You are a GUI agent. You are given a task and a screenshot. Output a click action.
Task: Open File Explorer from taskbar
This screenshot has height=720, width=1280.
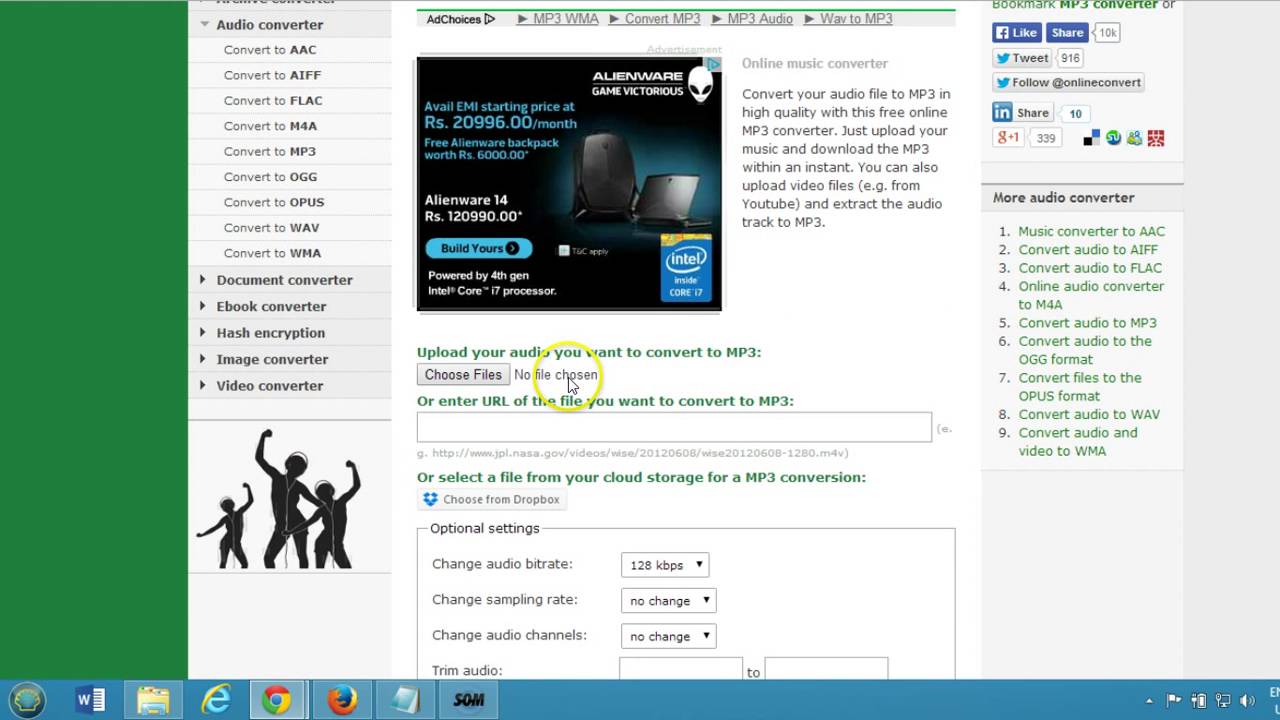coord(153,700)
